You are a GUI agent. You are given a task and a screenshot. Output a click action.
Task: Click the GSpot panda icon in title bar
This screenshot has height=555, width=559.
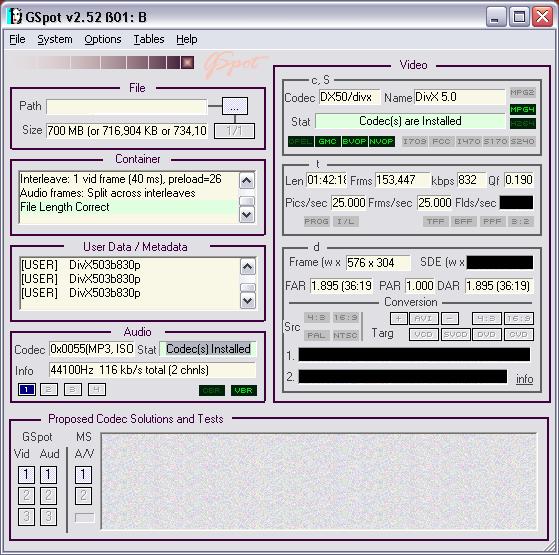(x=15, y=16)
